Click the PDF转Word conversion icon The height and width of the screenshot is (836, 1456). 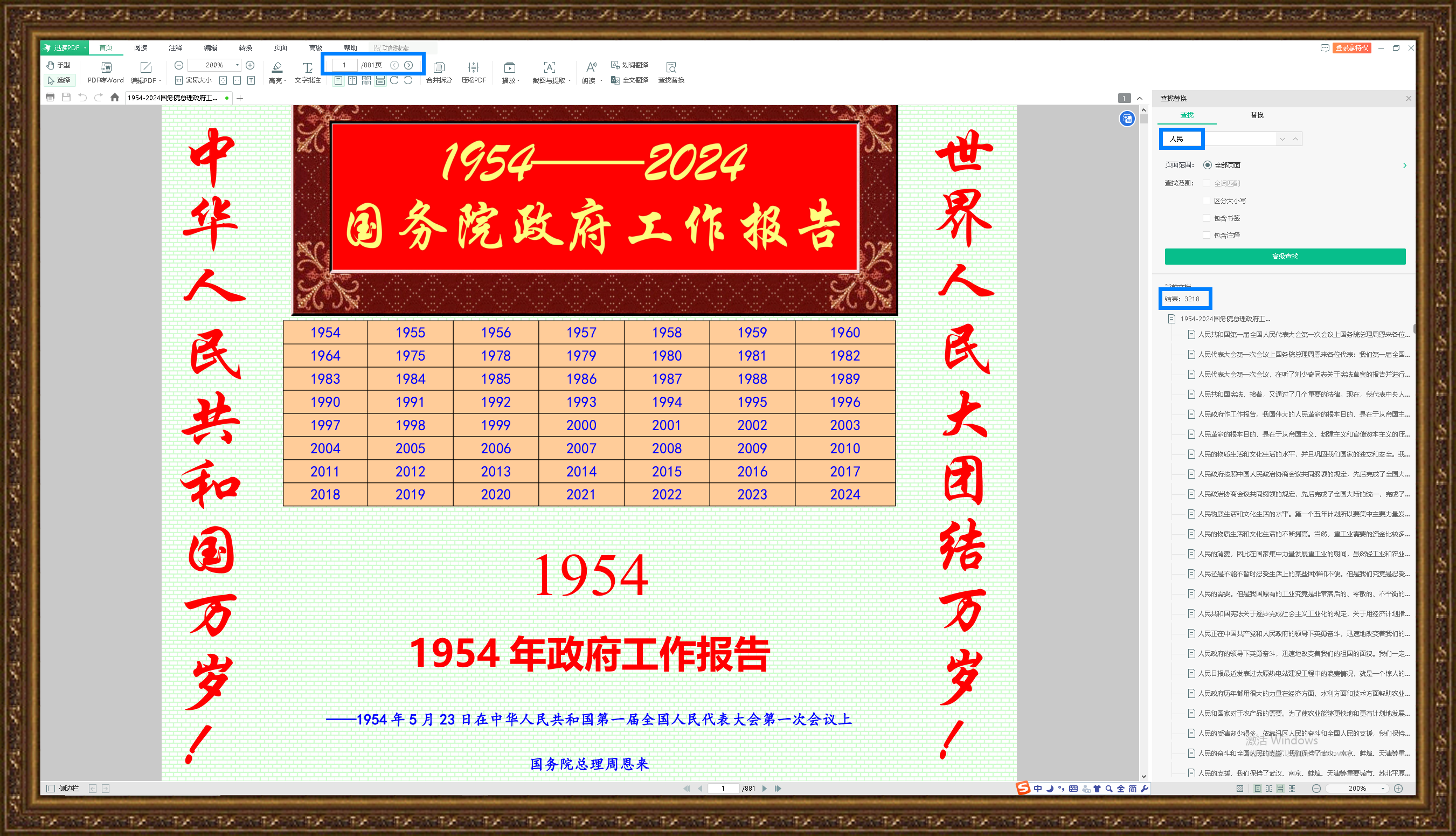106,68
